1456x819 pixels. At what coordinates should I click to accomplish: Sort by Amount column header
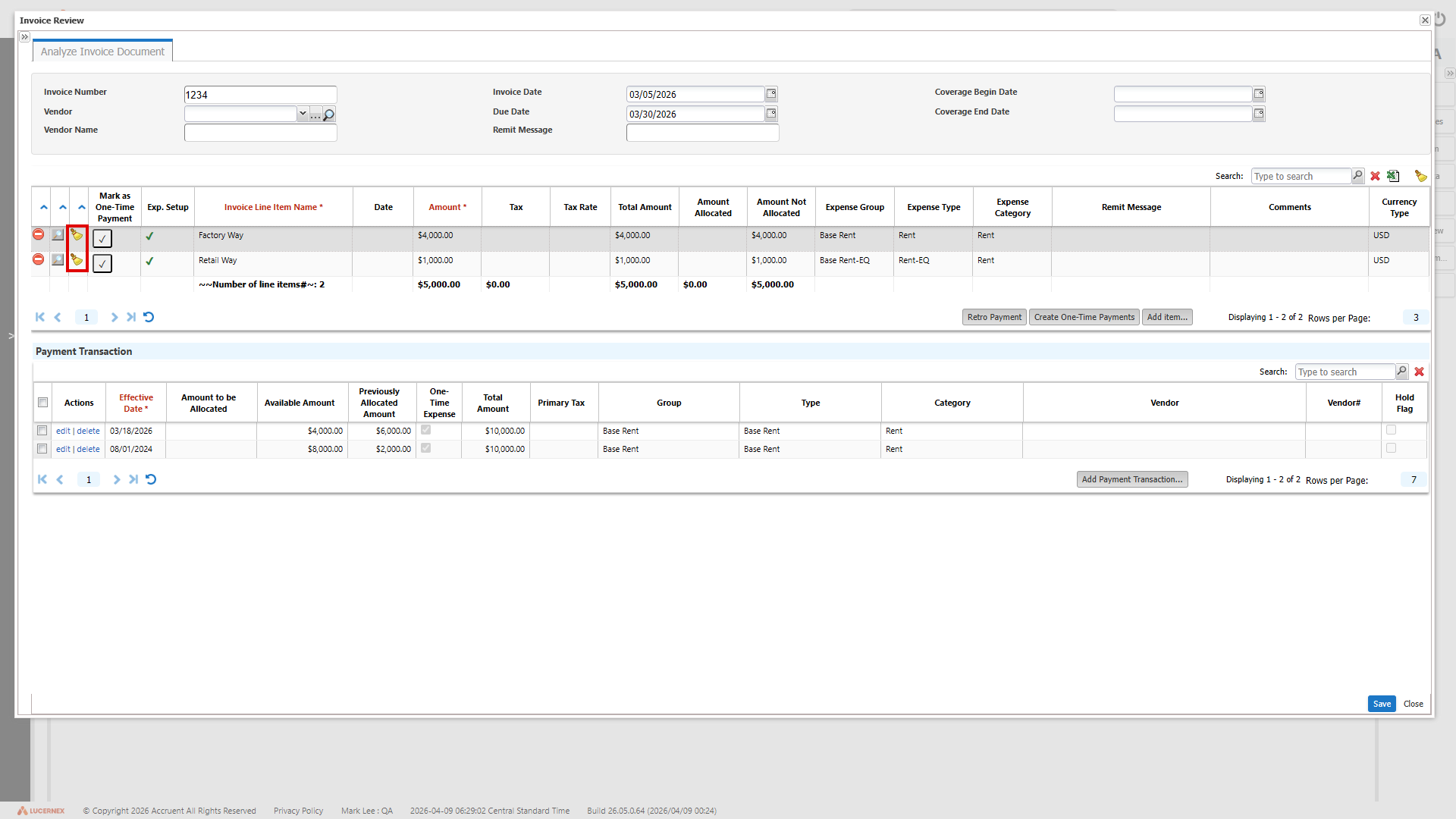(x=447, y=207)
